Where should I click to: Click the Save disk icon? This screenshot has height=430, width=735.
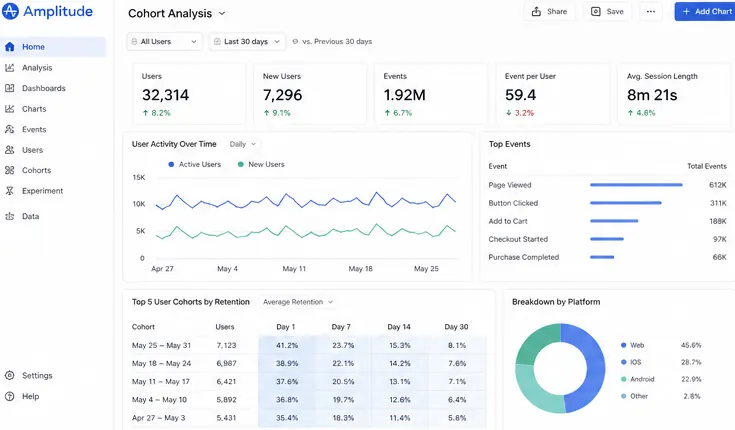(x=595, y=11)
